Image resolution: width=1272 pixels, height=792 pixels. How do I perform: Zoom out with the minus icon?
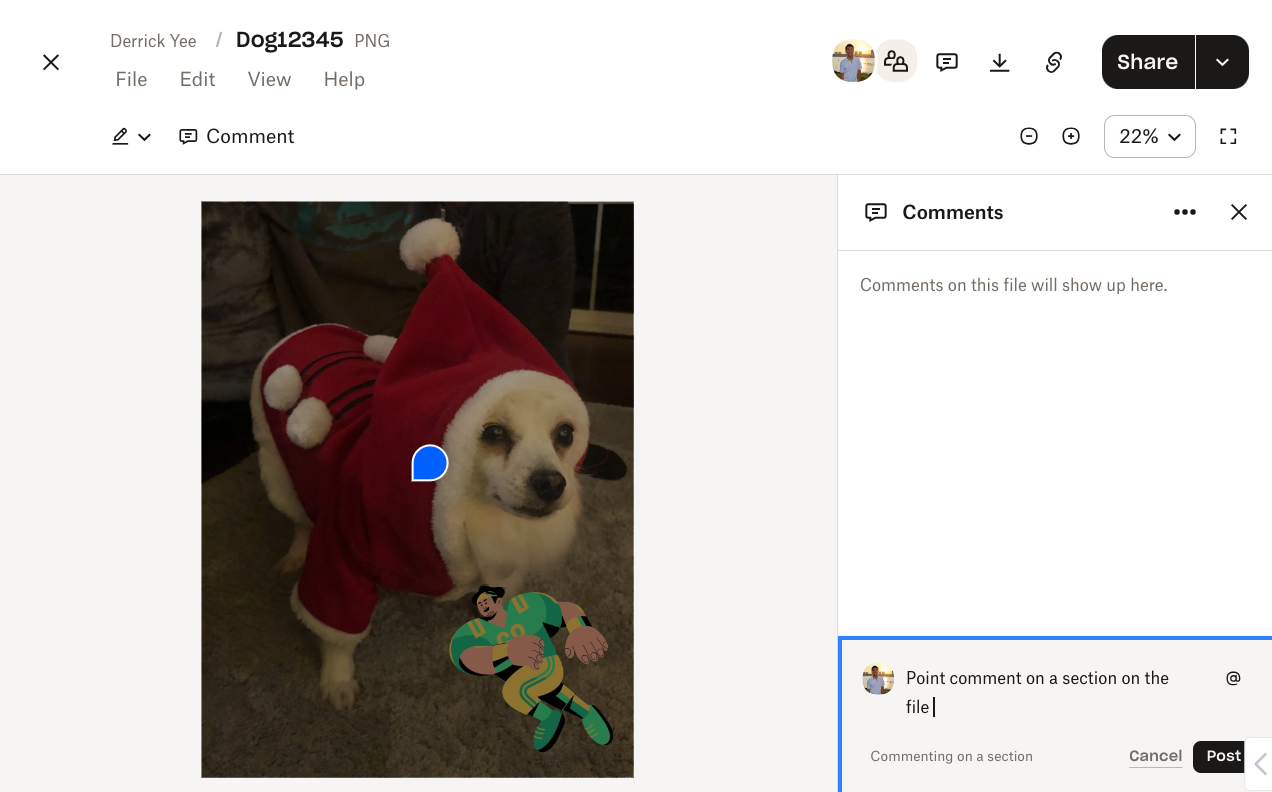(x=1029, y=137)
